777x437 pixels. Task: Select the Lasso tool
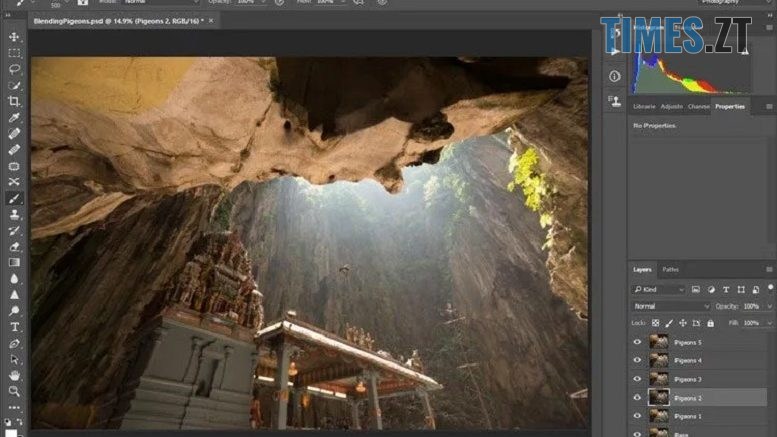click(x=14, y=69)
